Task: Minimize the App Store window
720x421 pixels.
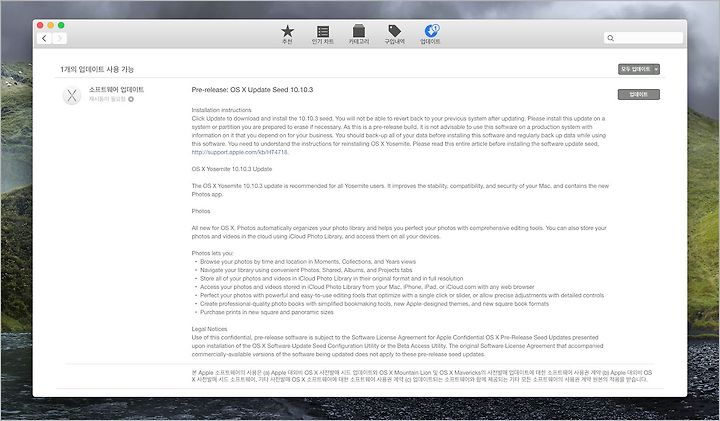Action: coord(51,25)
